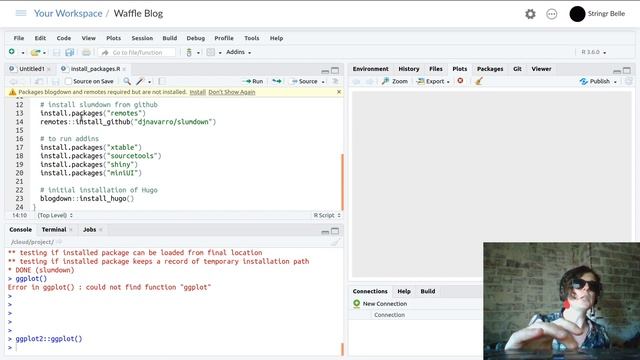Click the Don't Show Again link
Image resolution: width=640 pixels, height=360 pixels.
[232, 92]
